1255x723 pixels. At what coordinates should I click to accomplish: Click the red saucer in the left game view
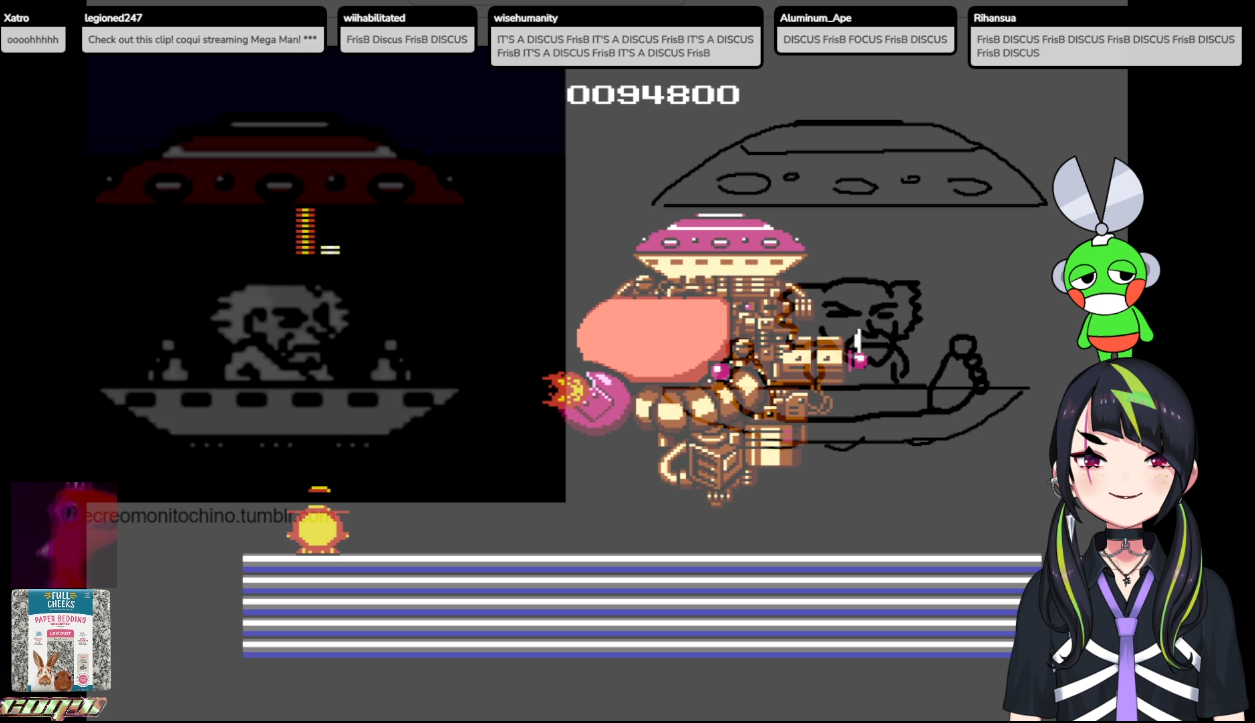pos(280,162)
